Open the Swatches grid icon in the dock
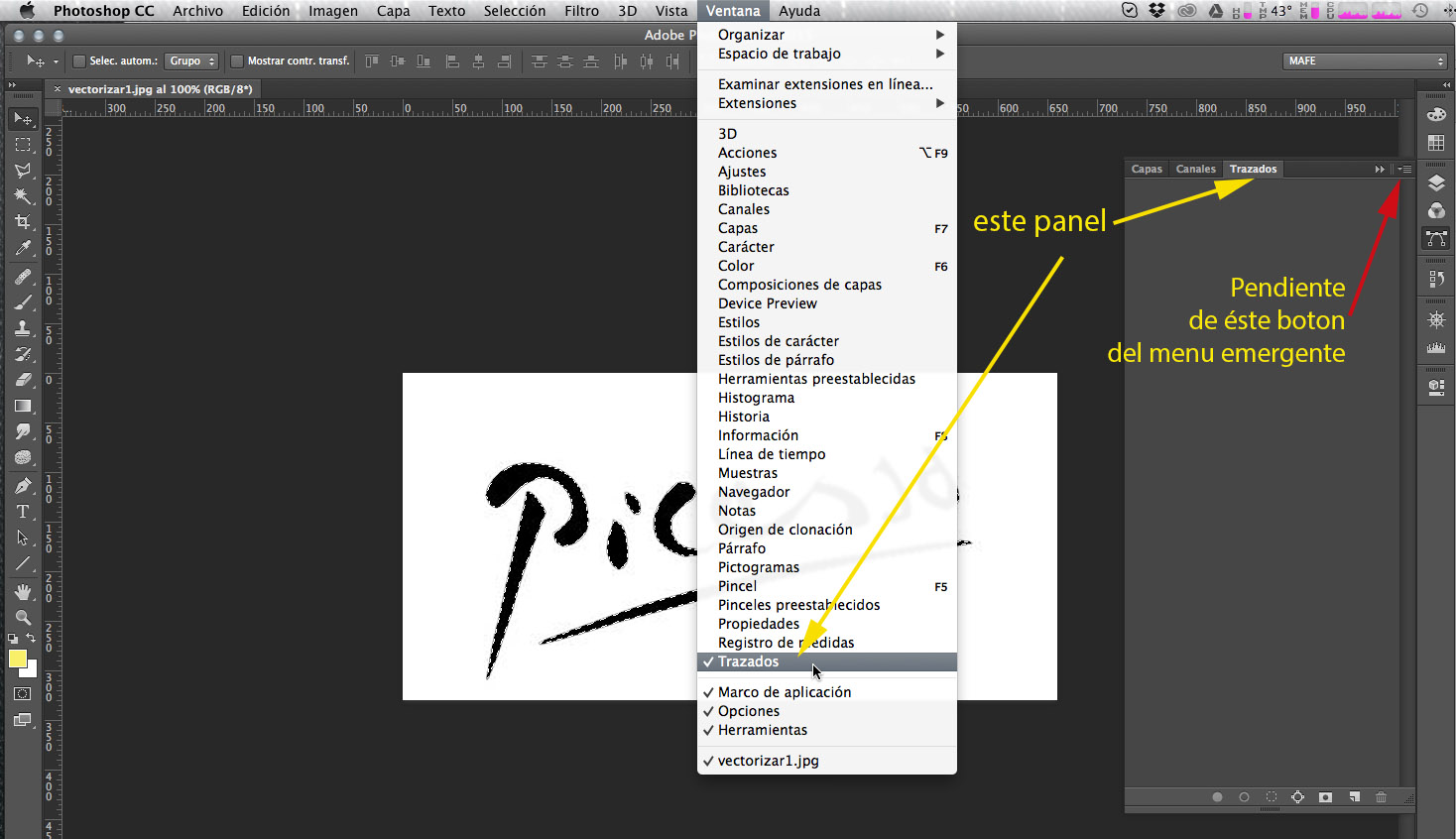The height and width of the screenshot is (839, 1456). pos(1435,143)
